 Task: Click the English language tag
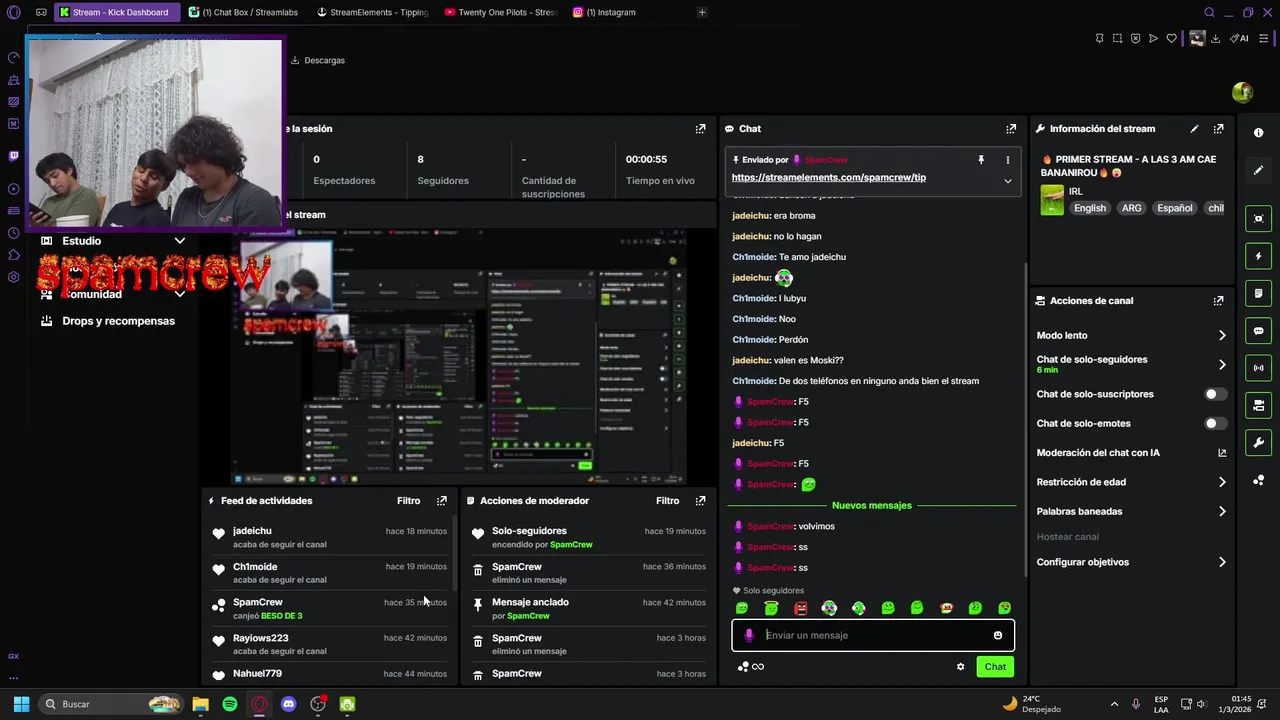[1090, 208]
